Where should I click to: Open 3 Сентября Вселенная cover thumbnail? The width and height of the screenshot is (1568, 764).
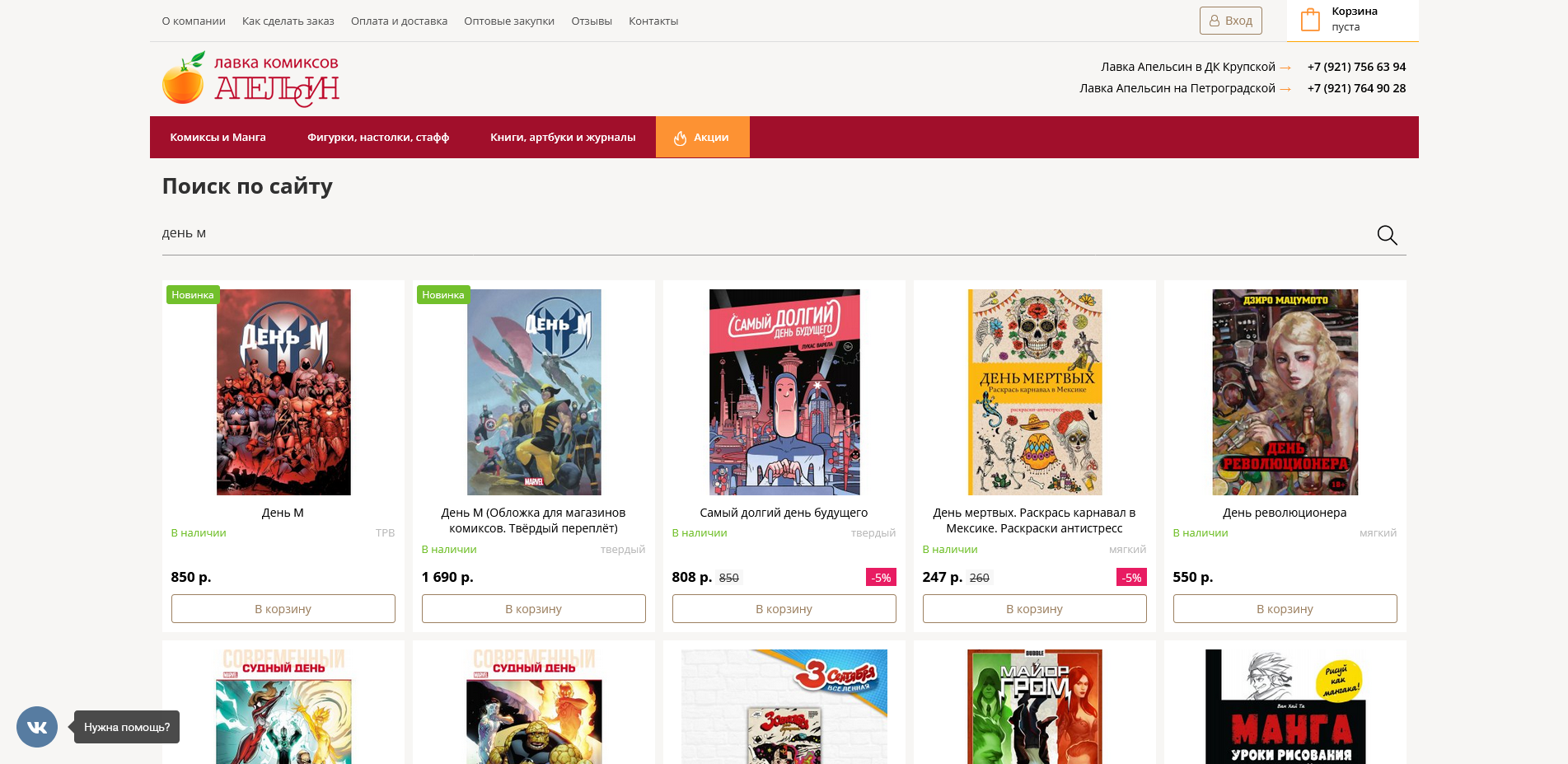pyautogui.click(x=784, y=706)
